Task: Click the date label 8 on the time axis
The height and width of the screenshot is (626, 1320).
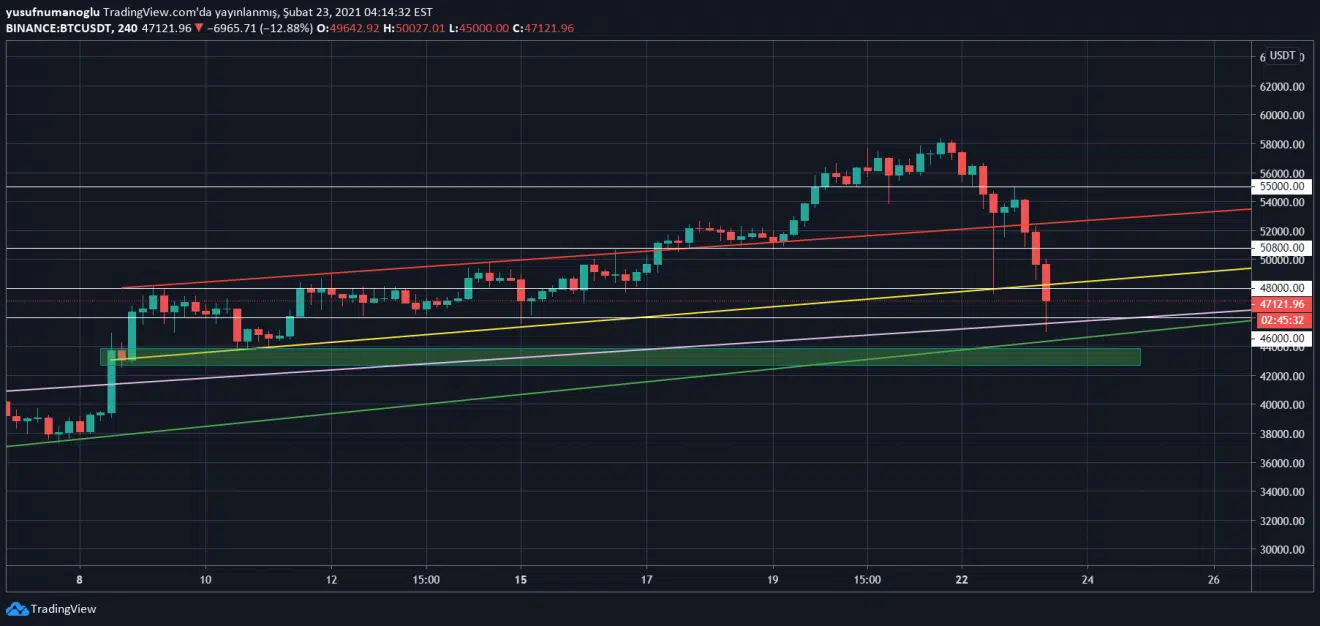Action: [x=79, y=579]
